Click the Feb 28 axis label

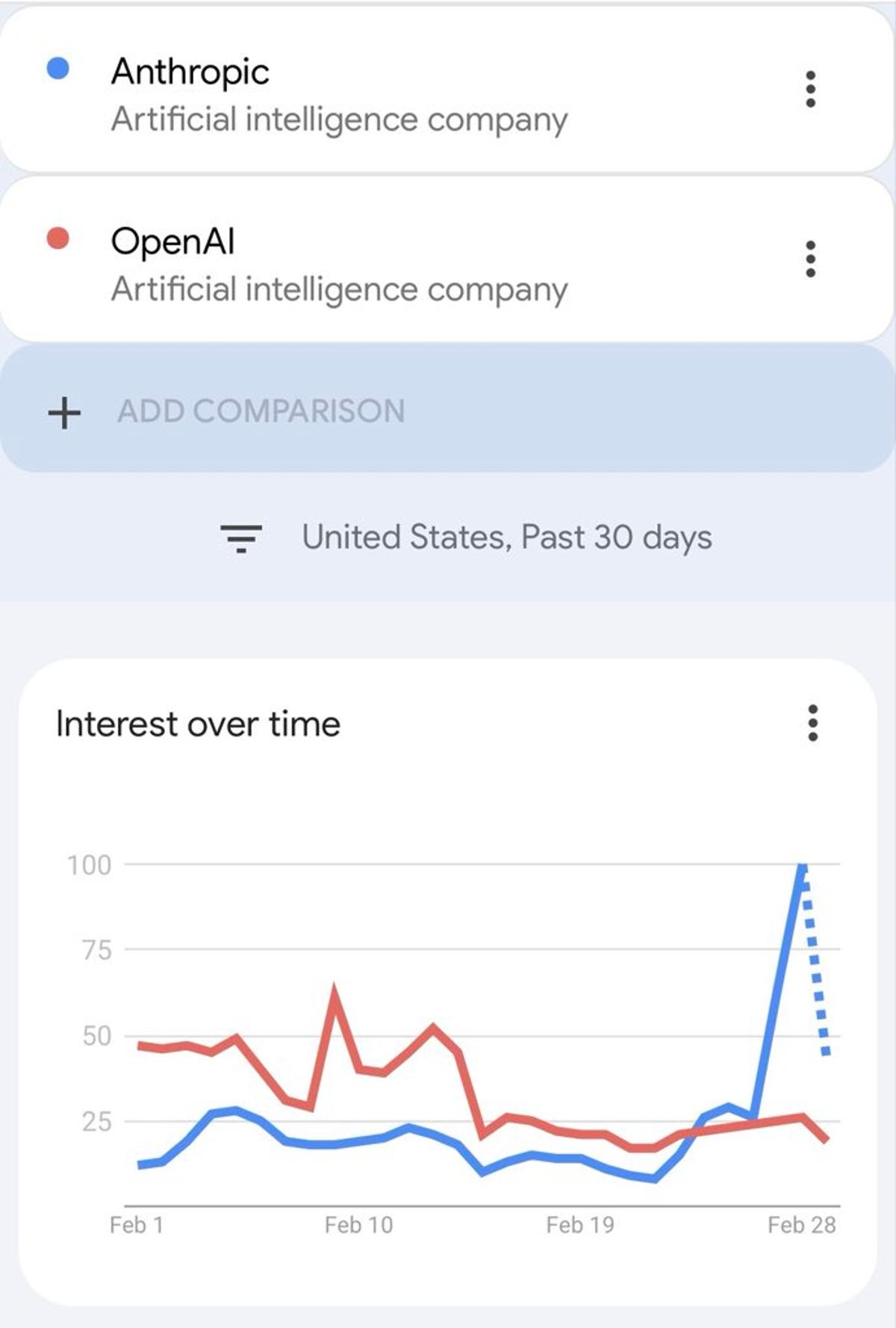pyautogui.click(x=801, y=1225)
